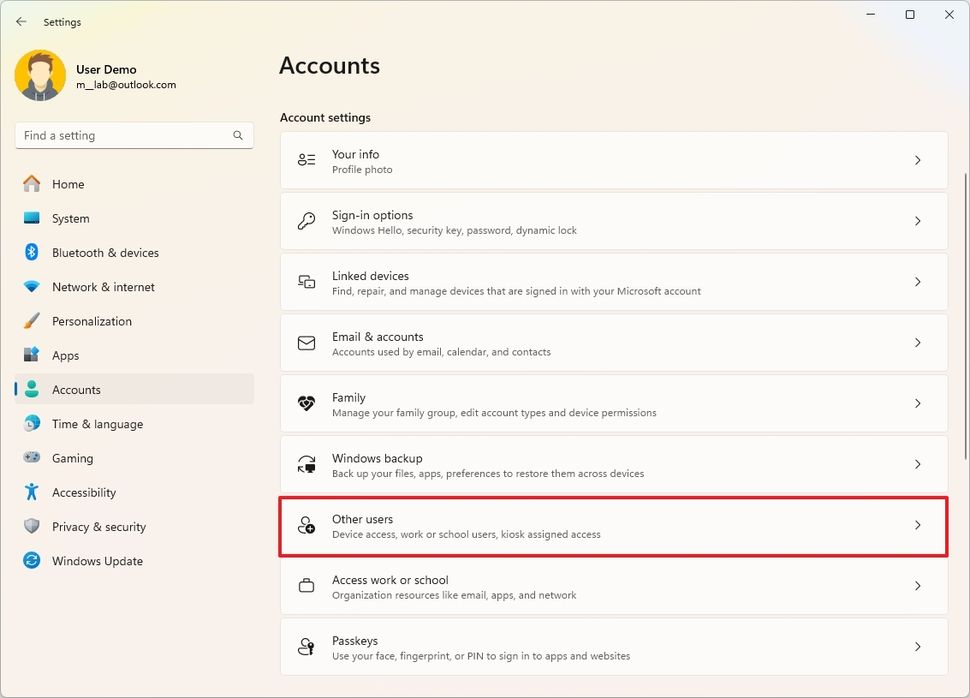Click the vertical scrollbar on right

point(965,316)
